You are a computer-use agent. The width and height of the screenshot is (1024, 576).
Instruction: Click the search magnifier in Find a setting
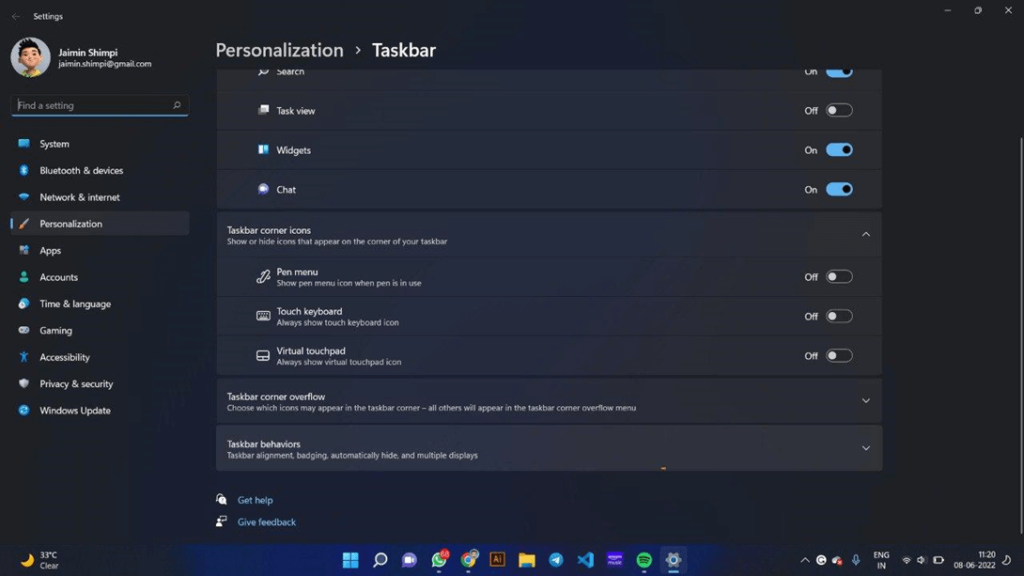pos(176,105)
